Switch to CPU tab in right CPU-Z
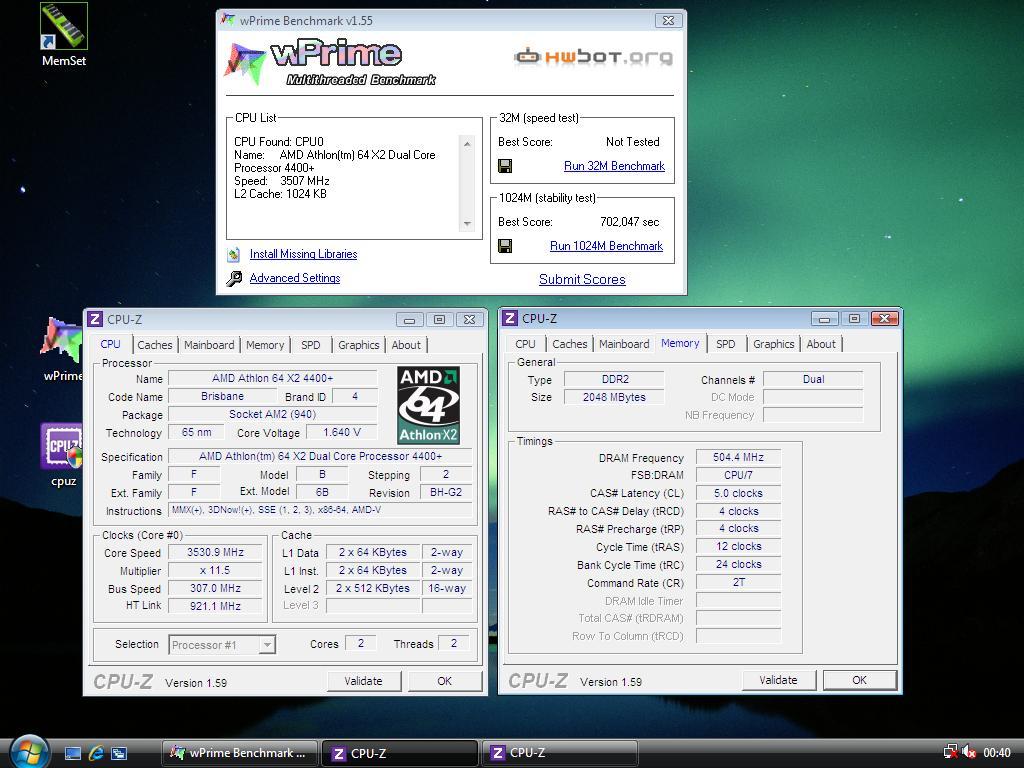This screenshot has height=768, width=1024. click(525, 344)
